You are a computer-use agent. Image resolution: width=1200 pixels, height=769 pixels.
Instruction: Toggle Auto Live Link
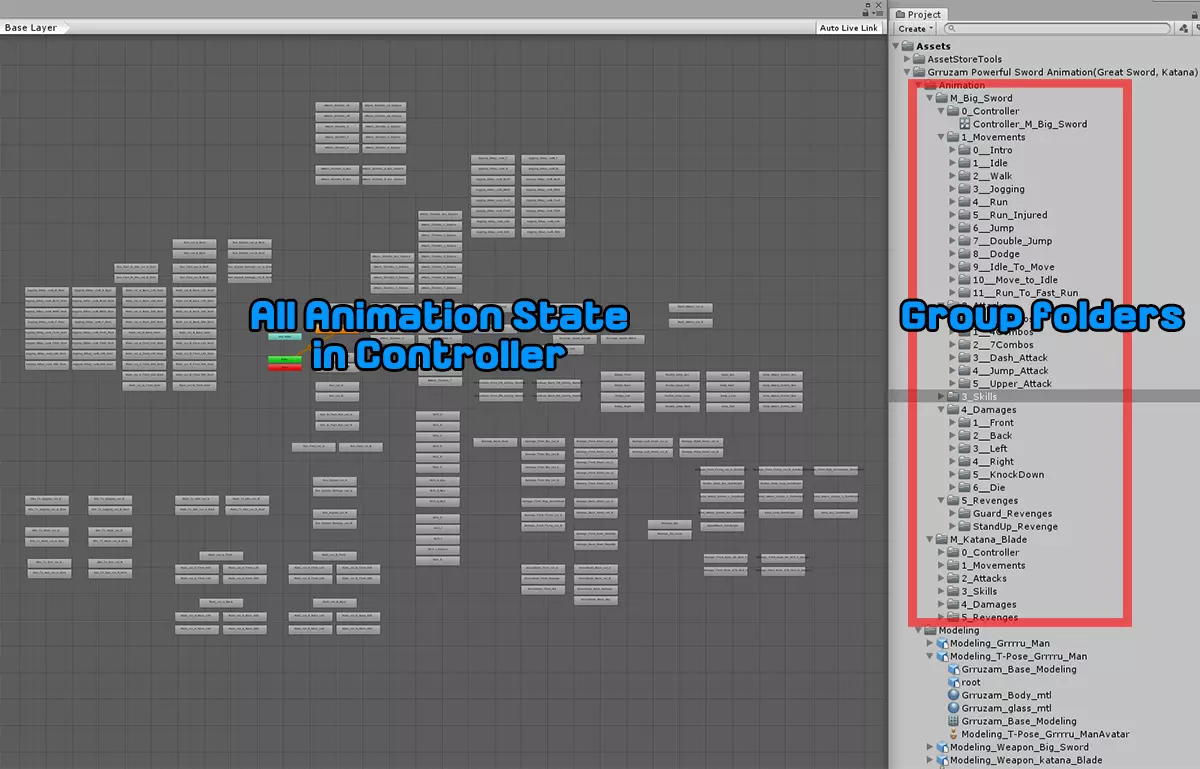coord(849,28)
